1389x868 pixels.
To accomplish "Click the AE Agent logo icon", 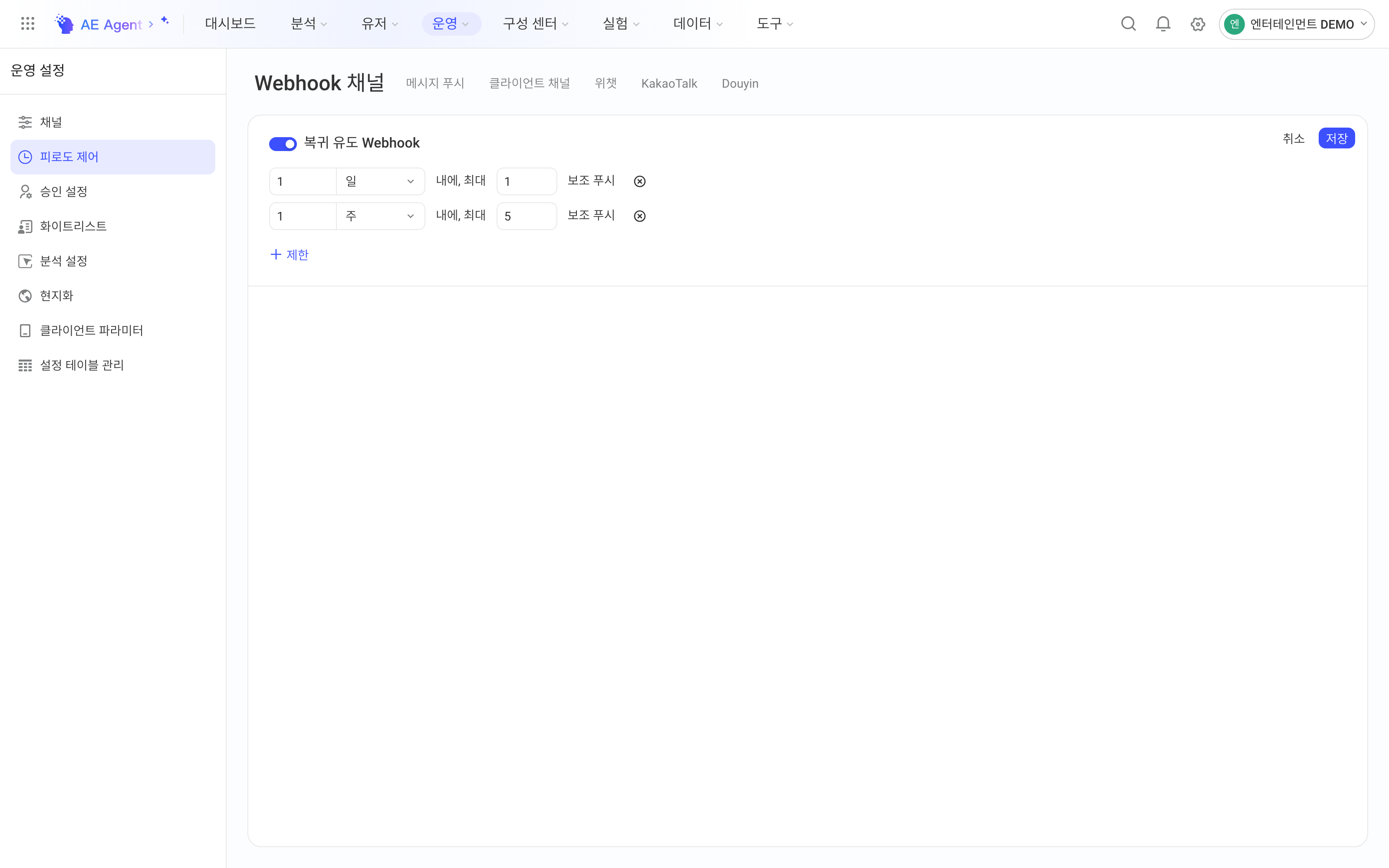I will coord(64,23).
